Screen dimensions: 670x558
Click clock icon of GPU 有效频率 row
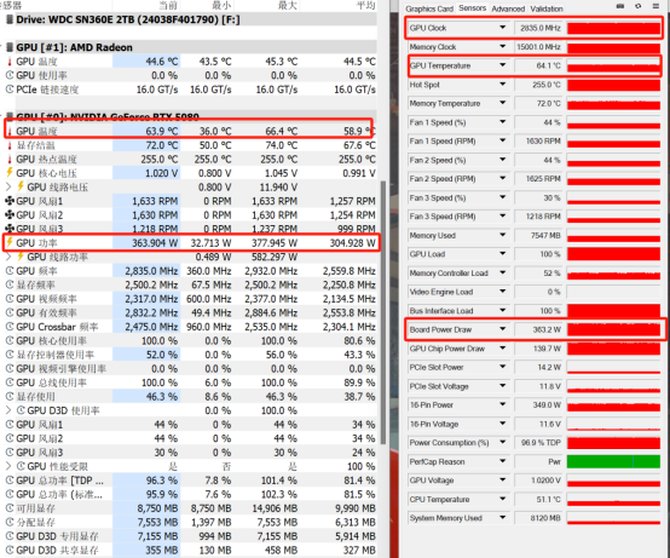tap(9, 313)
